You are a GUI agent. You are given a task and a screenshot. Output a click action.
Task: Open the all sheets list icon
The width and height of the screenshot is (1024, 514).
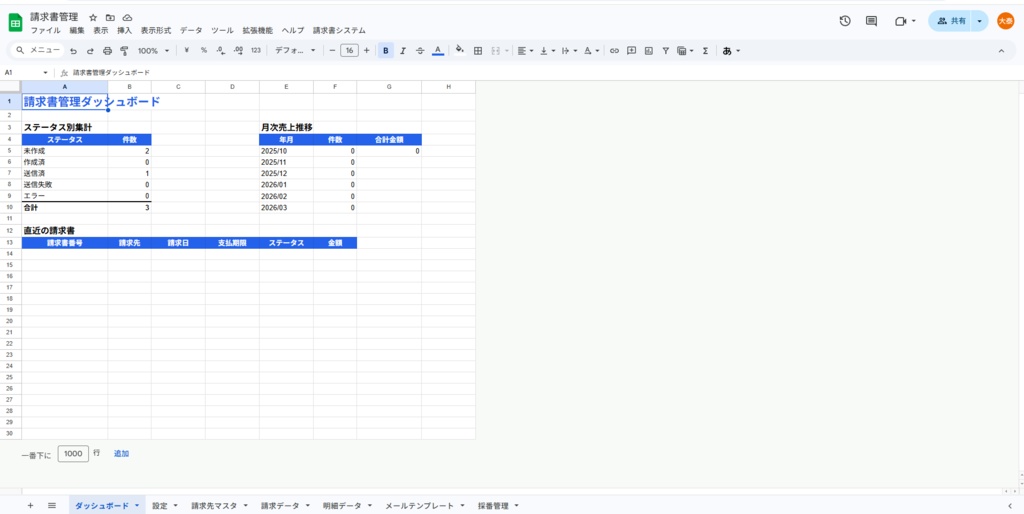[52, 506]
